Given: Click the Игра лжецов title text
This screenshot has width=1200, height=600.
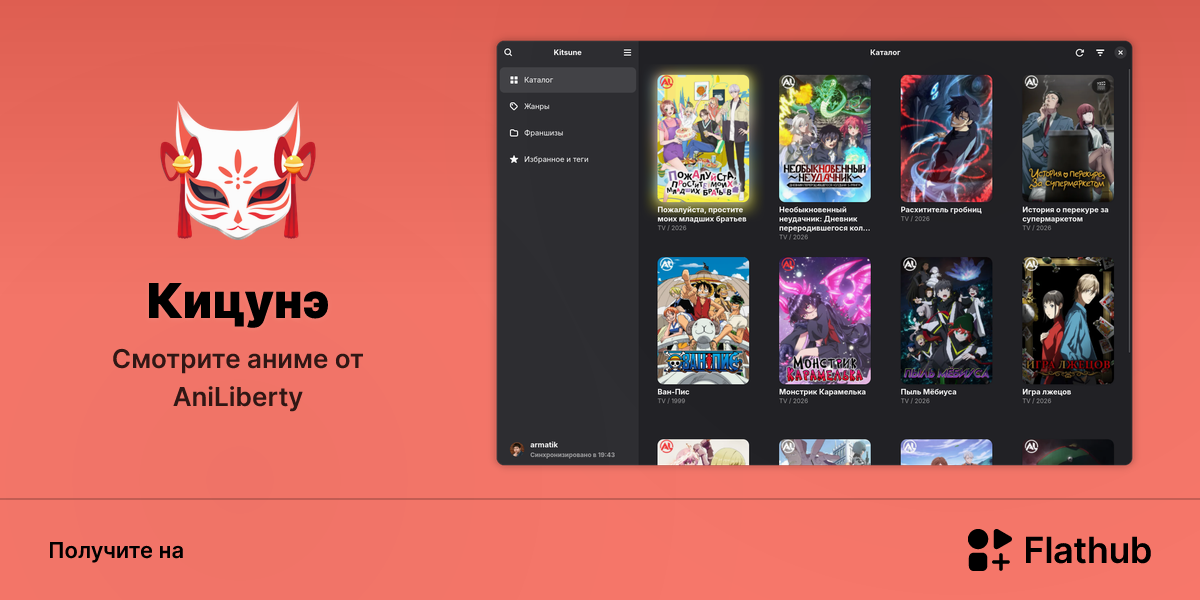Looking at the screenshot, I should (1047, 392).
